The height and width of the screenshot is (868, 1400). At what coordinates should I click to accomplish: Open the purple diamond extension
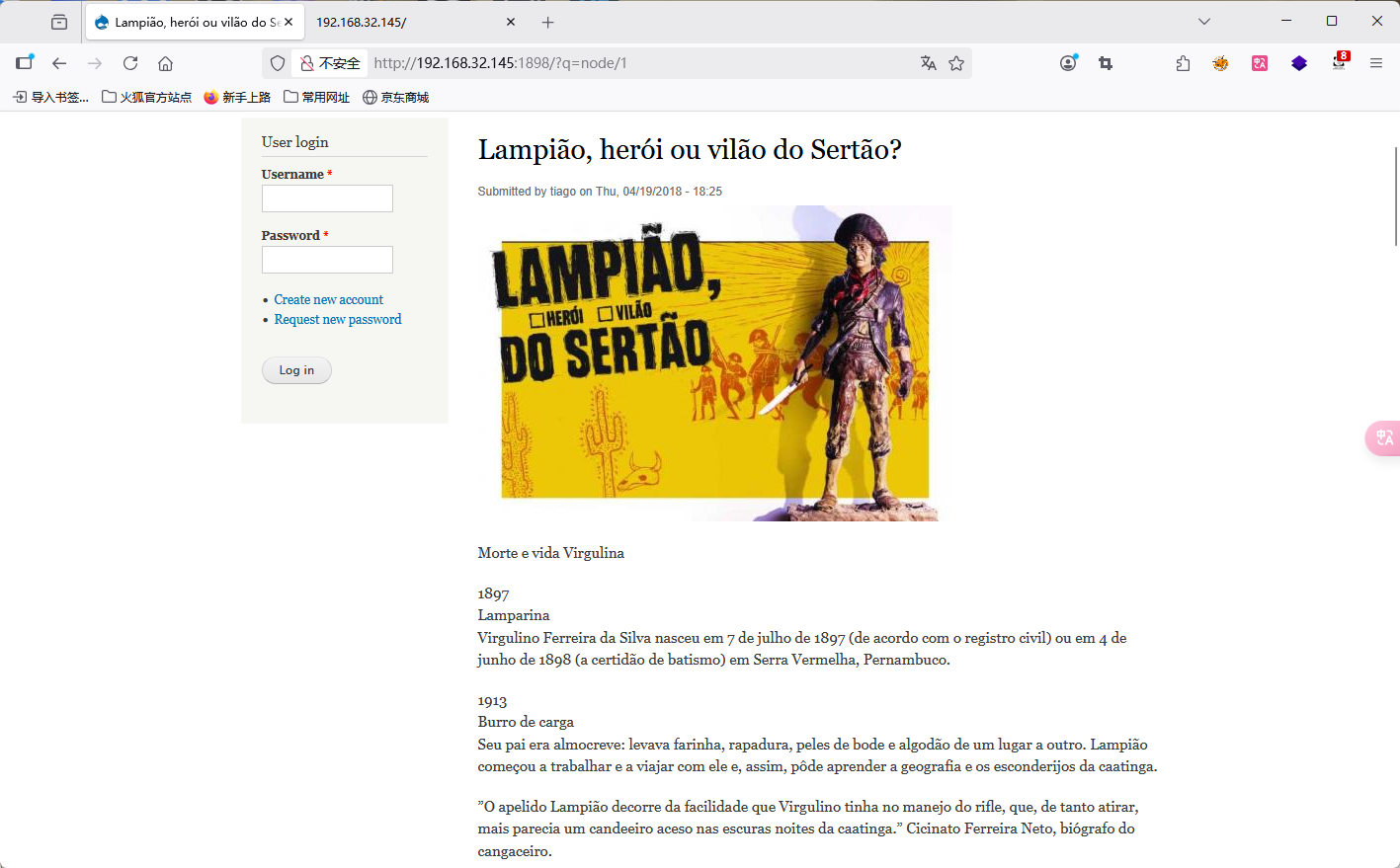click(1299, 63)
